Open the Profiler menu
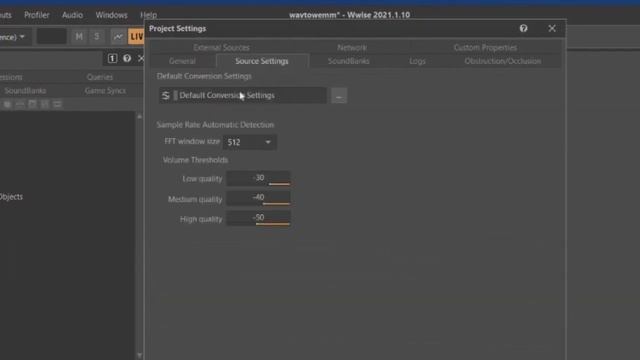640x360 pixels. tap(37, 15)
